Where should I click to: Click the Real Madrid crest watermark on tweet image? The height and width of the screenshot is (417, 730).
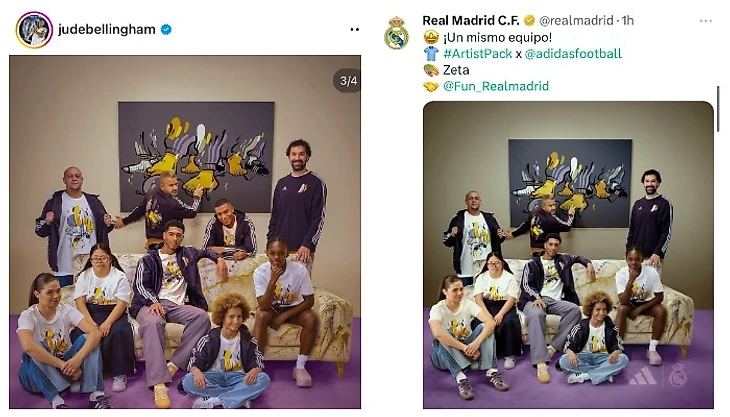coord(678,375)
